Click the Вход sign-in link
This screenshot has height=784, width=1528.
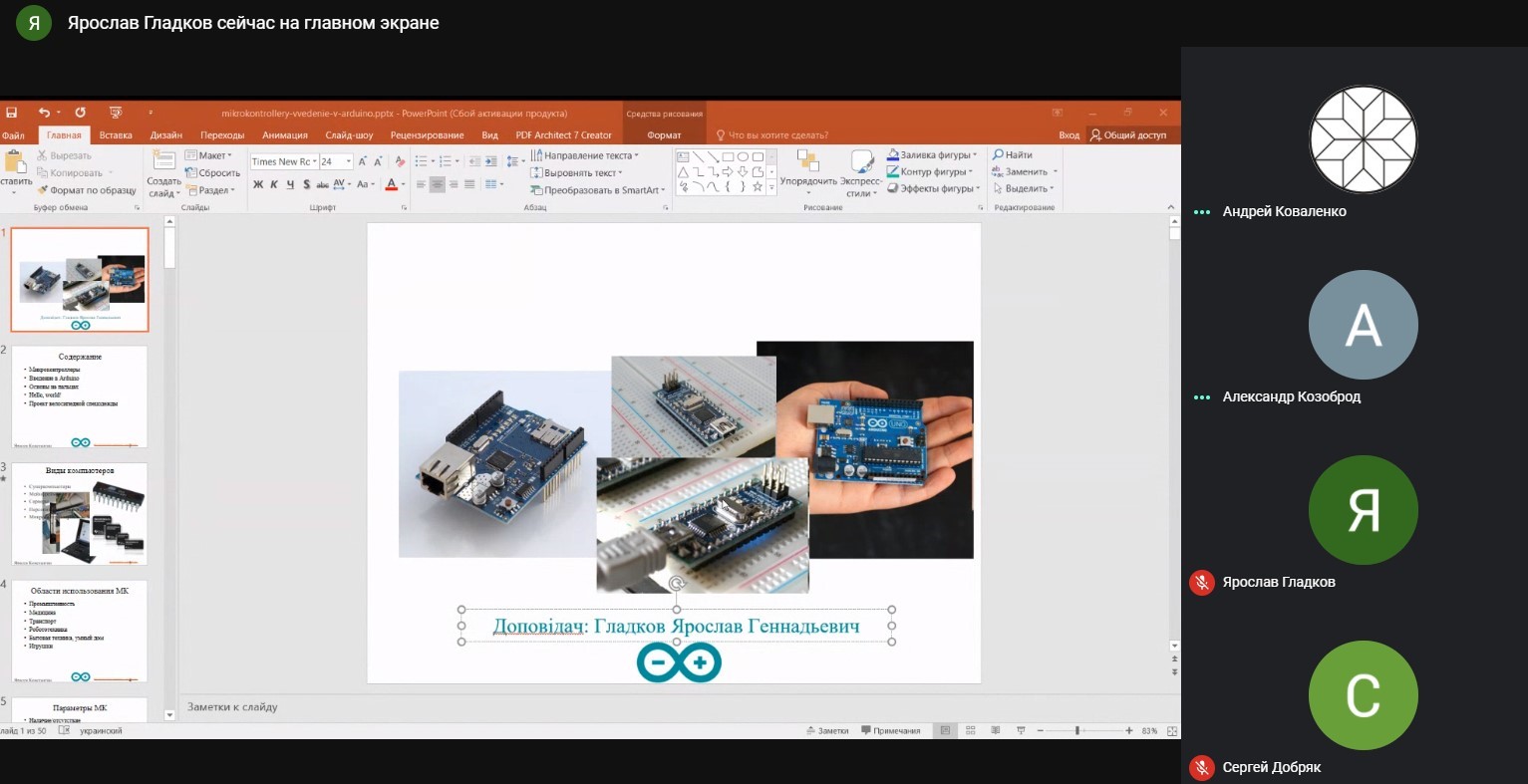tap(1070, 135)
